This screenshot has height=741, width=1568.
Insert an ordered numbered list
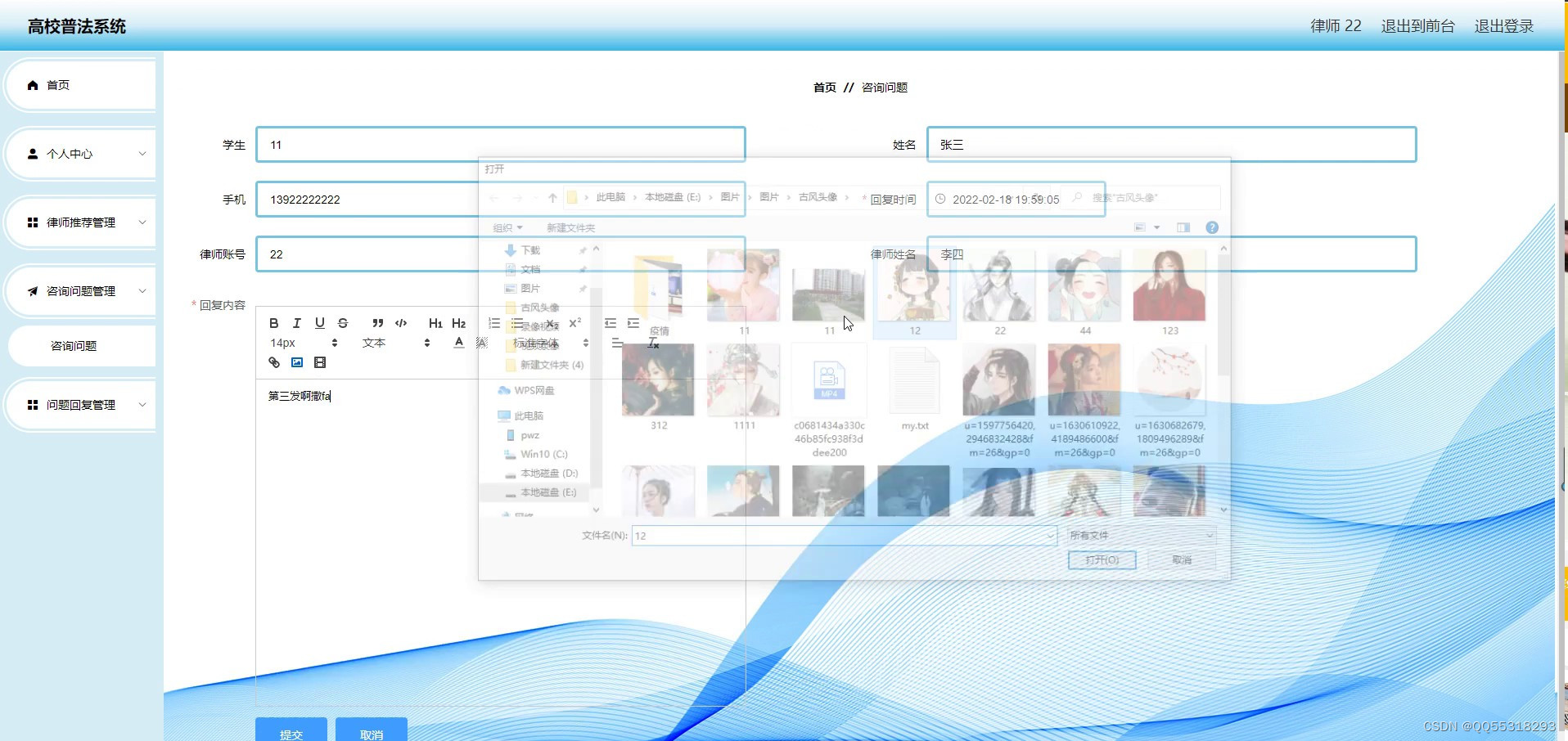(494, 323)
